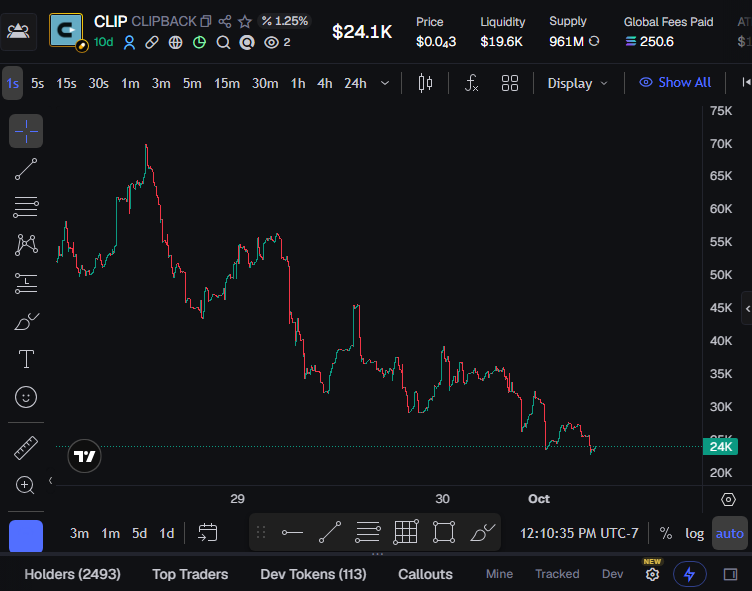Open the Dev Tokens (113) tab

[313, 574]
